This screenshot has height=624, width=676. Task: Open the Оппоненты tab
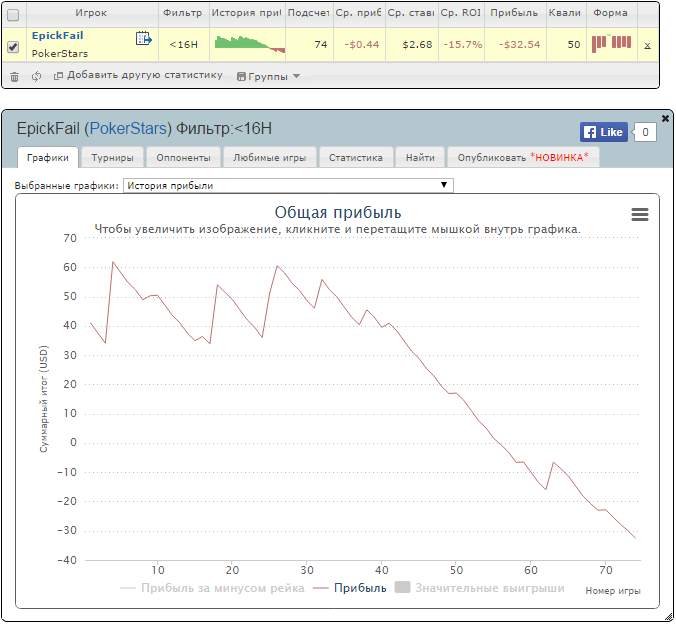(183, 157)
